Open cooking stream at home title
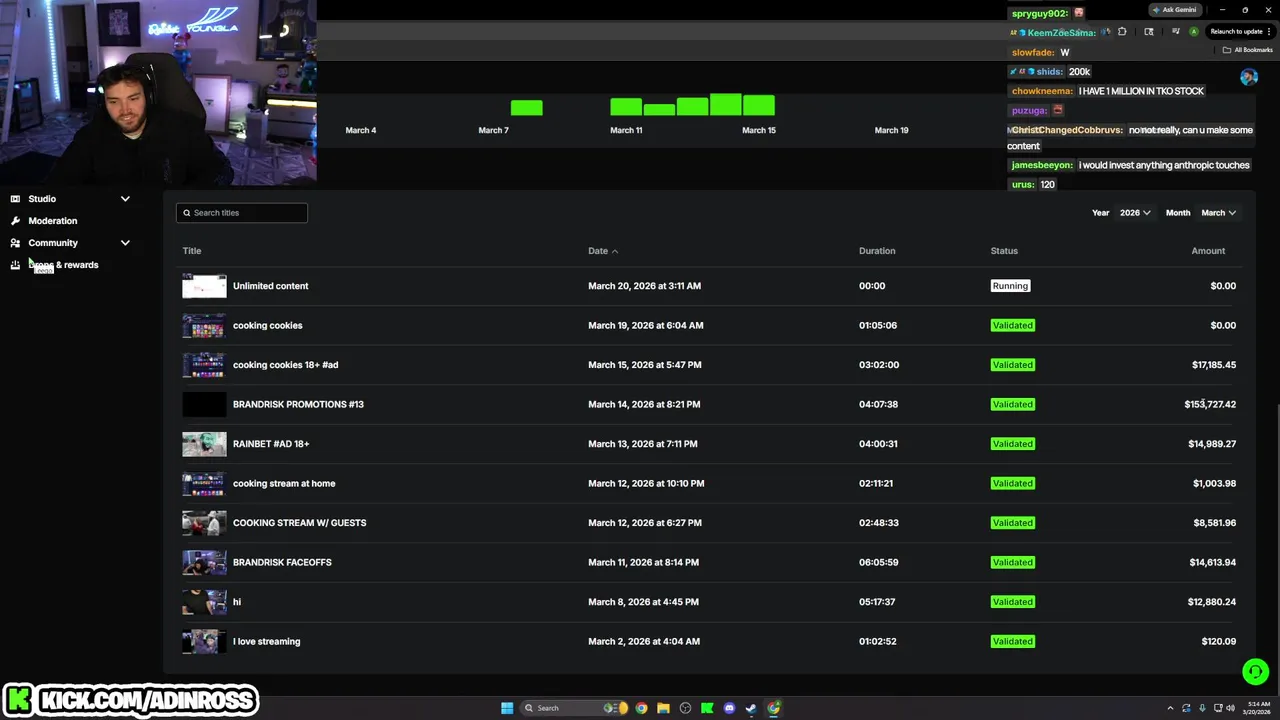Image resolution: width=1280 pixels, height=720 pixels. click(x=284, y=483)
